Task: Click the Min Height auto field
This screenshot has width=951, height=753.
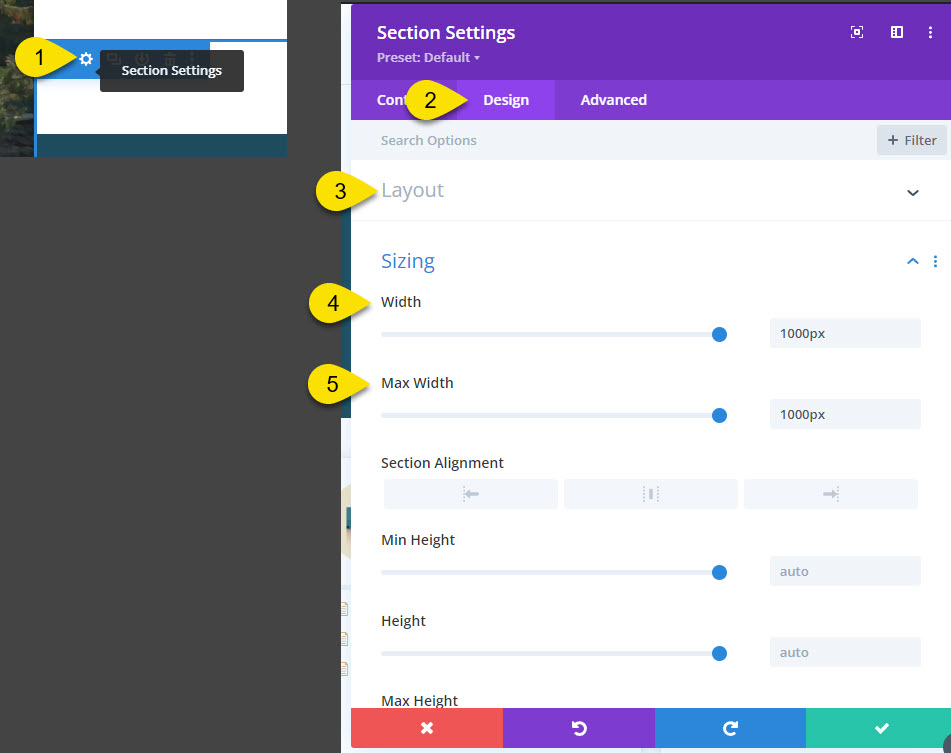Action: [845, 571]
